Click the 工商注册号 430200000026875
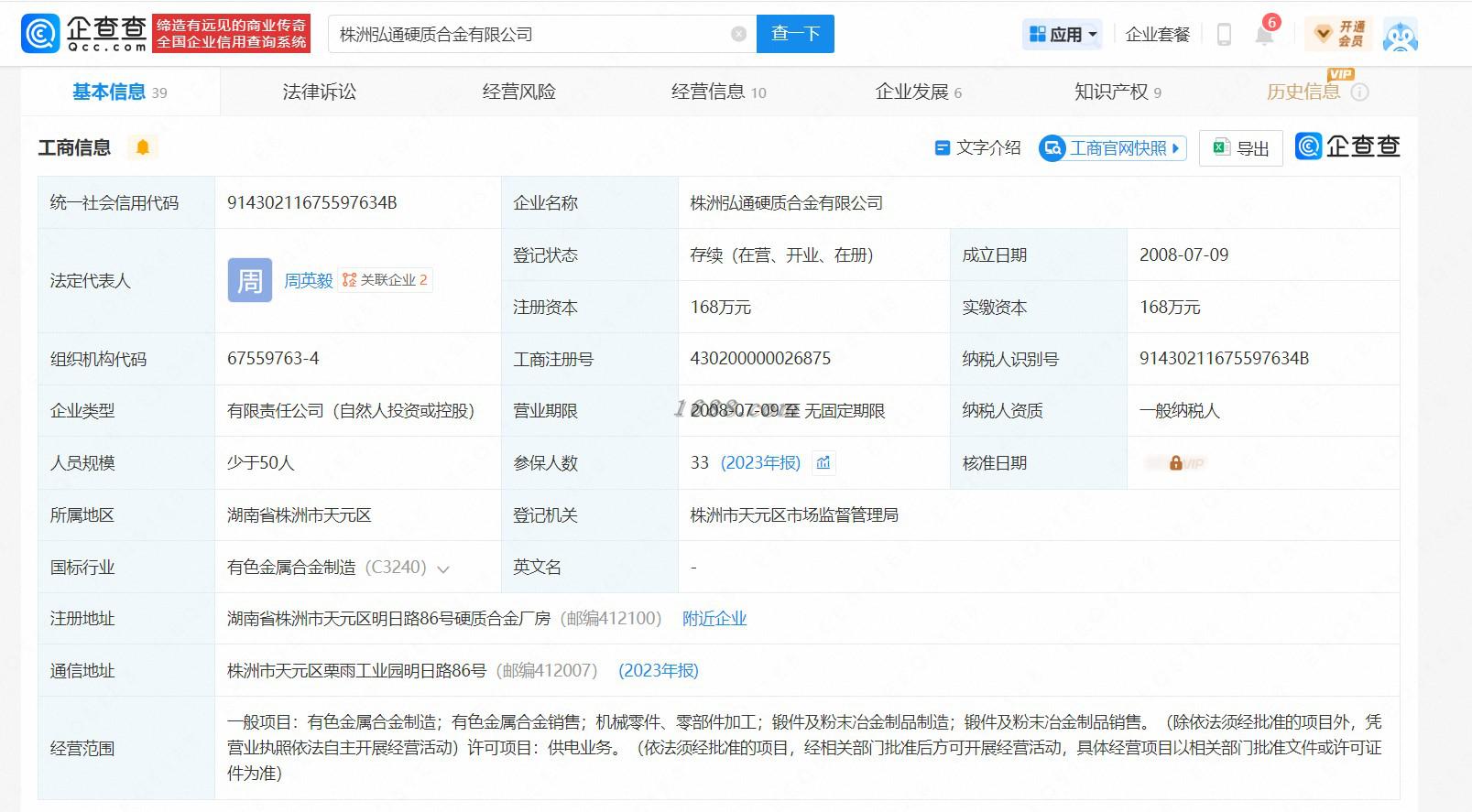 (760, 359)
